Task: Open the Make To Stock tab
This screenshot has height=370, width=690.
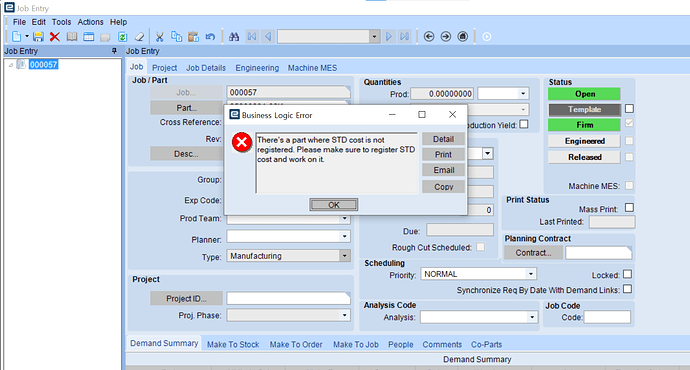Action: [x=233, y=344]
